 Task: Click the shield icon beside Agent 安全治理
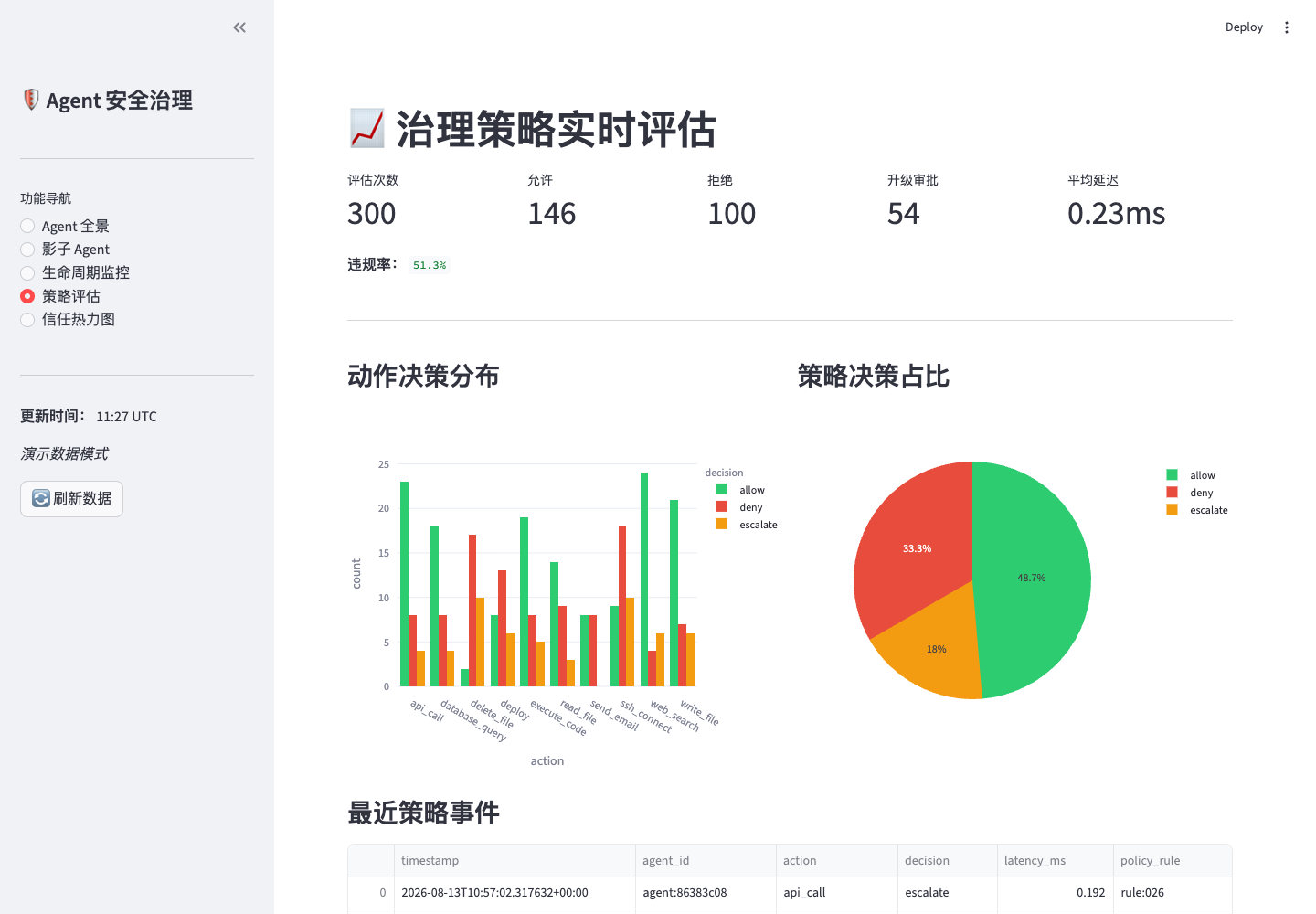(31, 100)
